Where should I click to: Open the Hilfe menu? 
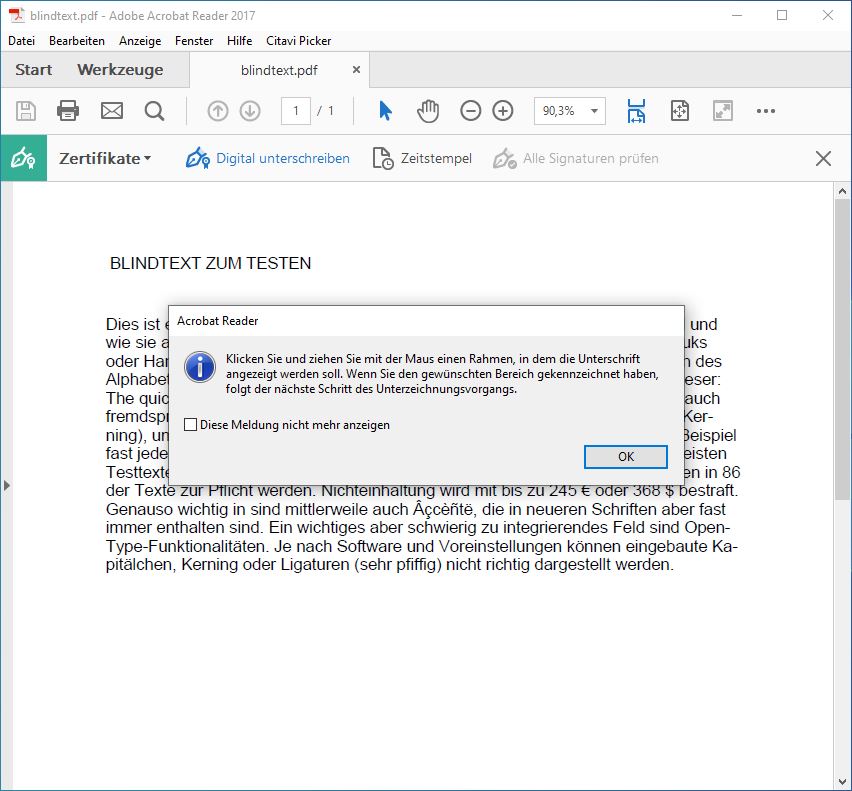tap(240, 41)
